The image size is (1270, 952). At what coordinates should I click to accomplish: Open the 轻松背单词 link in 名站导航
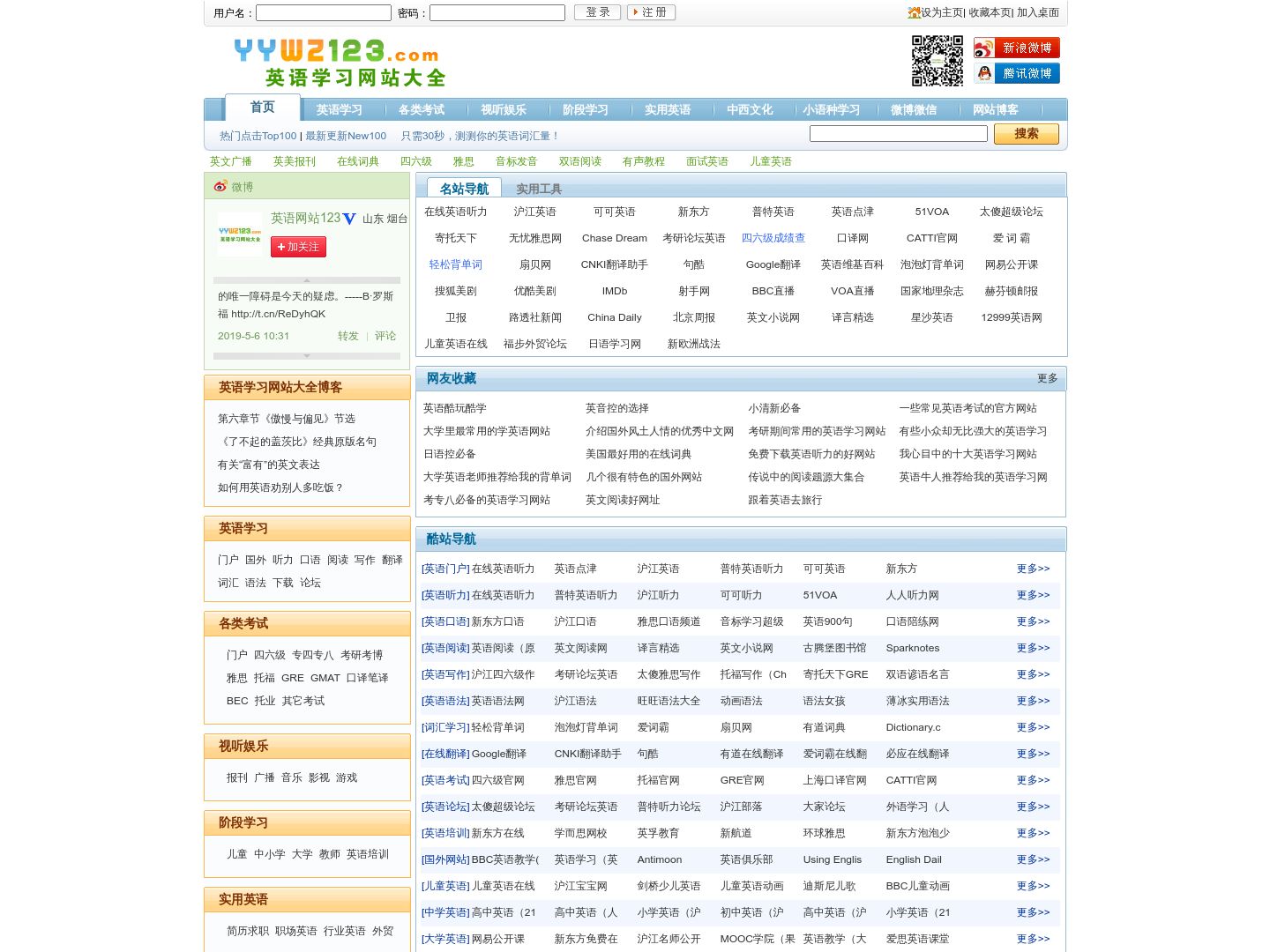456,264
